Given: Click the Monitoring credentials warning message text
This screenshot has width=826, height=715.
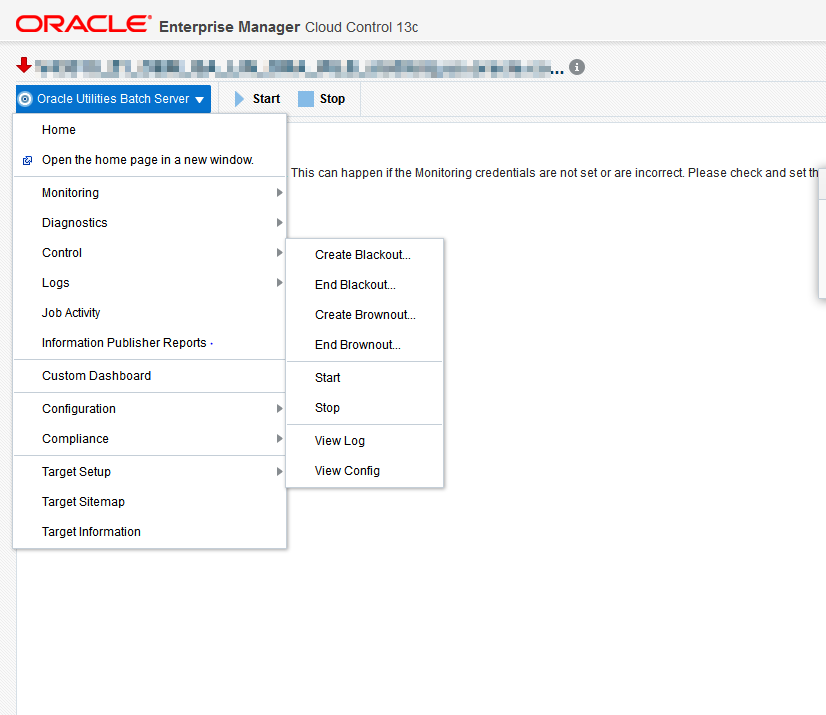Looking at the screenshot, I should coord(555,173).
